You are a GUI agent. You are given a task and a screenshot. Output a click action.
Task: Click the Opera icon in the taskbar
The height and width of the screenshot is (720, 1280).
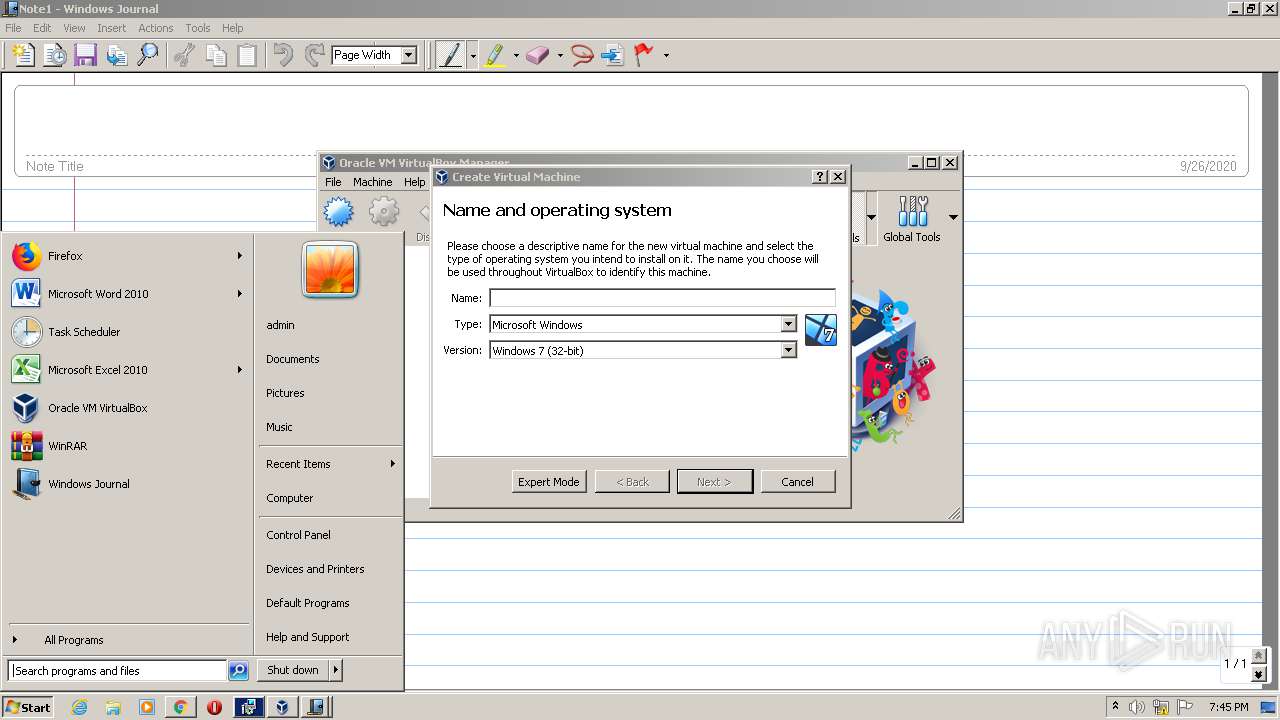[214, 707]
